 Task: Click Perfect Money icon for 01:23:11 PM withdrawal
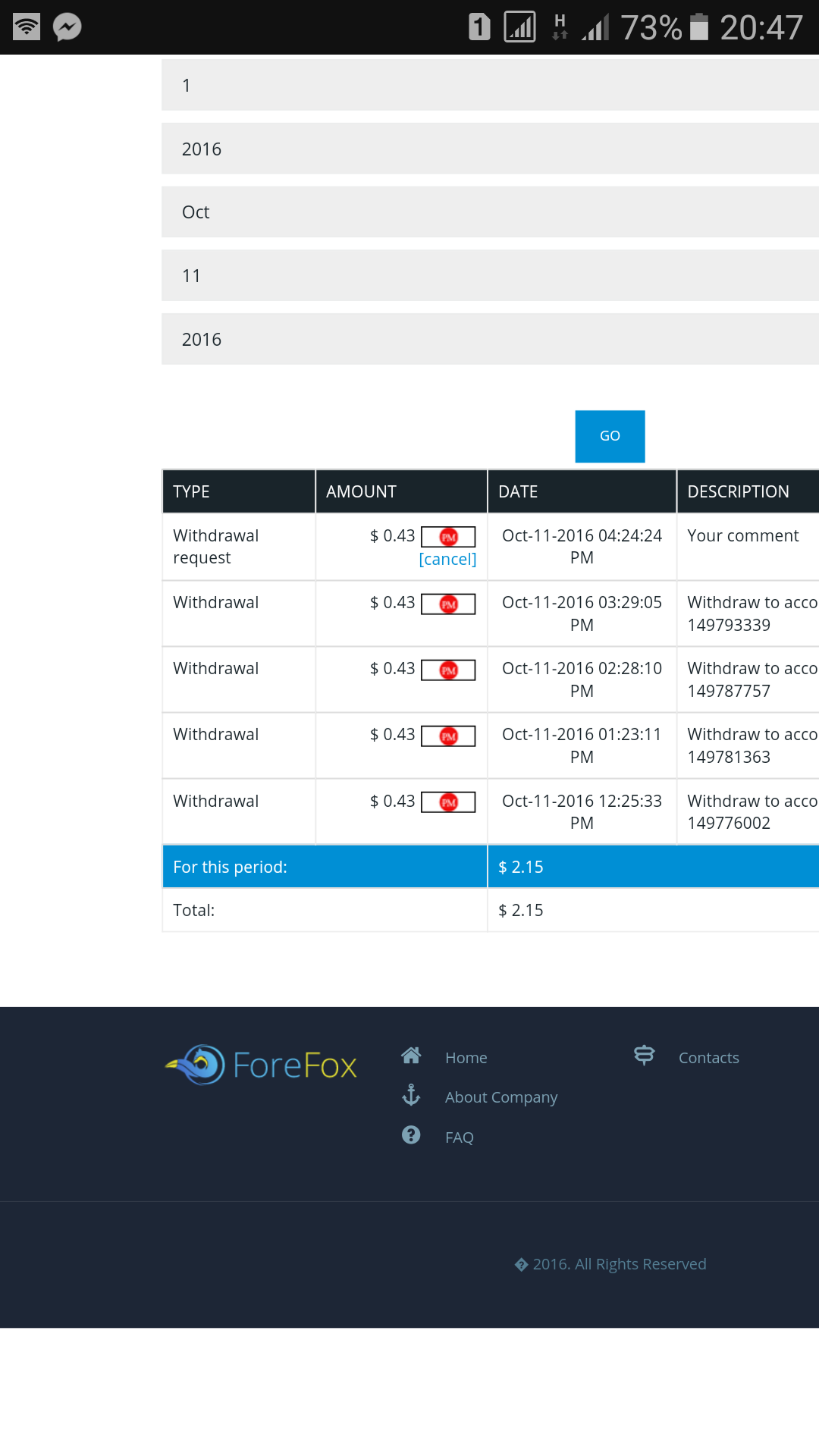(x=448, y=736)
